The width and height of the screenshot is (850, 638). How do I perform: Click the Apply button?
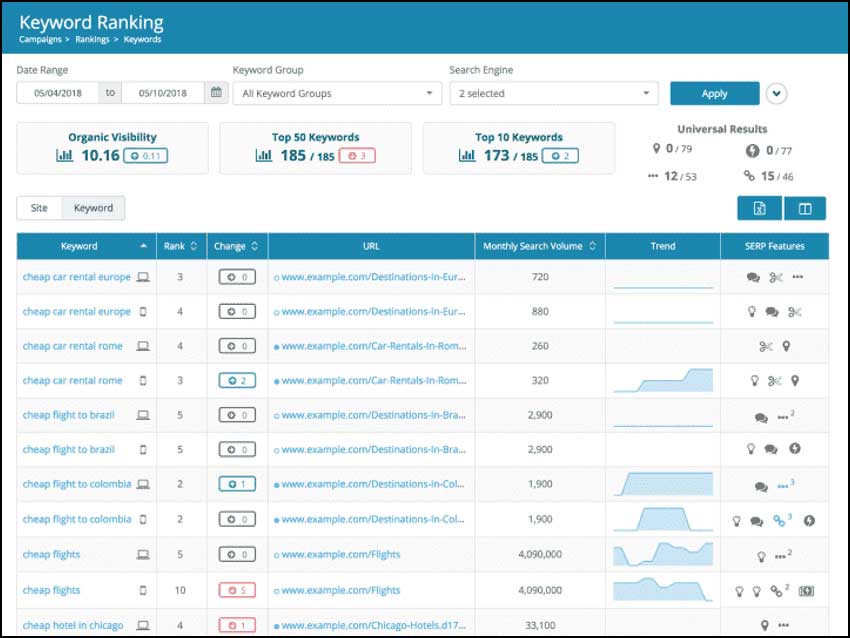coord(714,93)
